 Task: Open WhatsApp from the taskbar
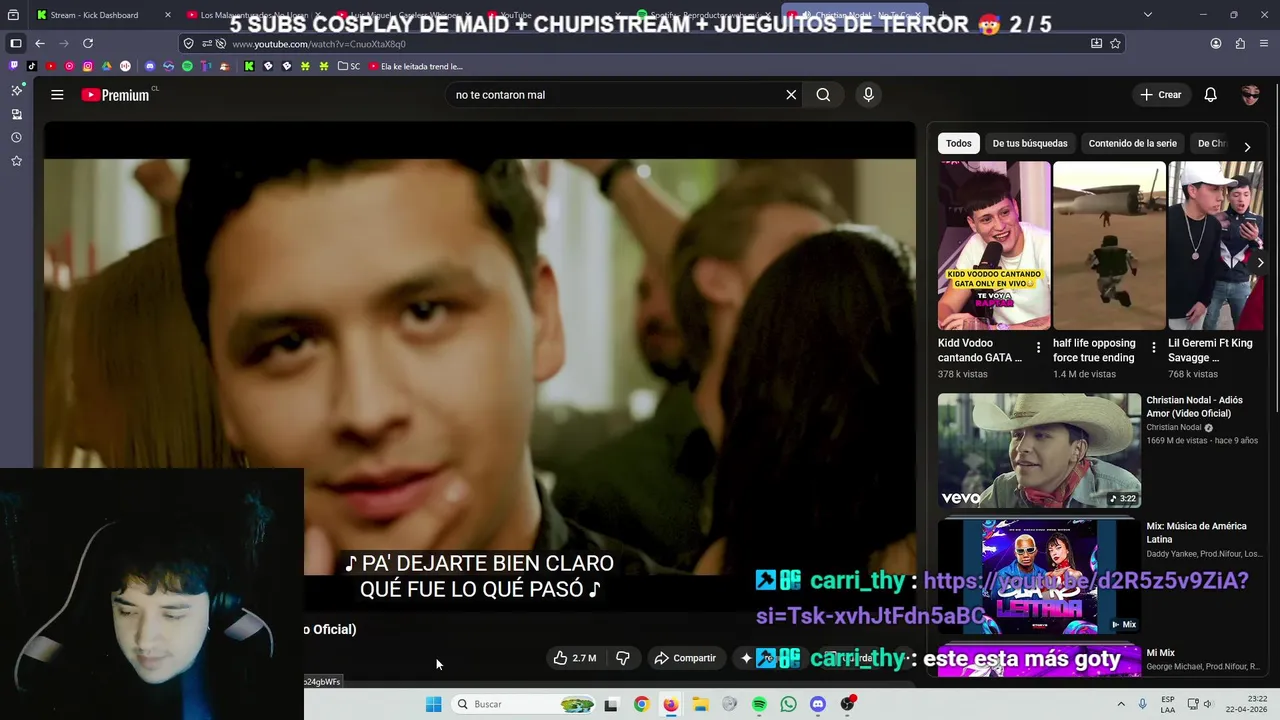click(x=788, y=704)
